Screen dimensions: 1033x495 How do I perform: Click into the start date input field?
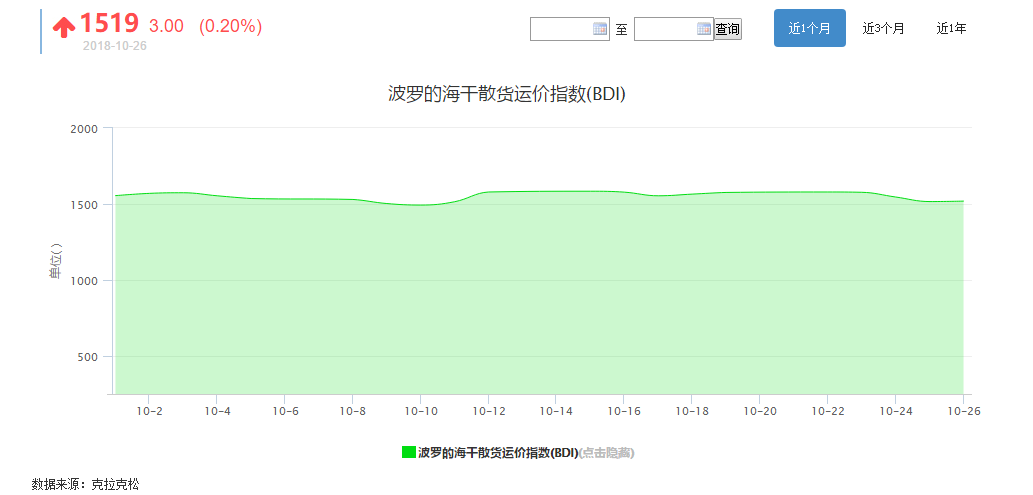pos(569,28)
